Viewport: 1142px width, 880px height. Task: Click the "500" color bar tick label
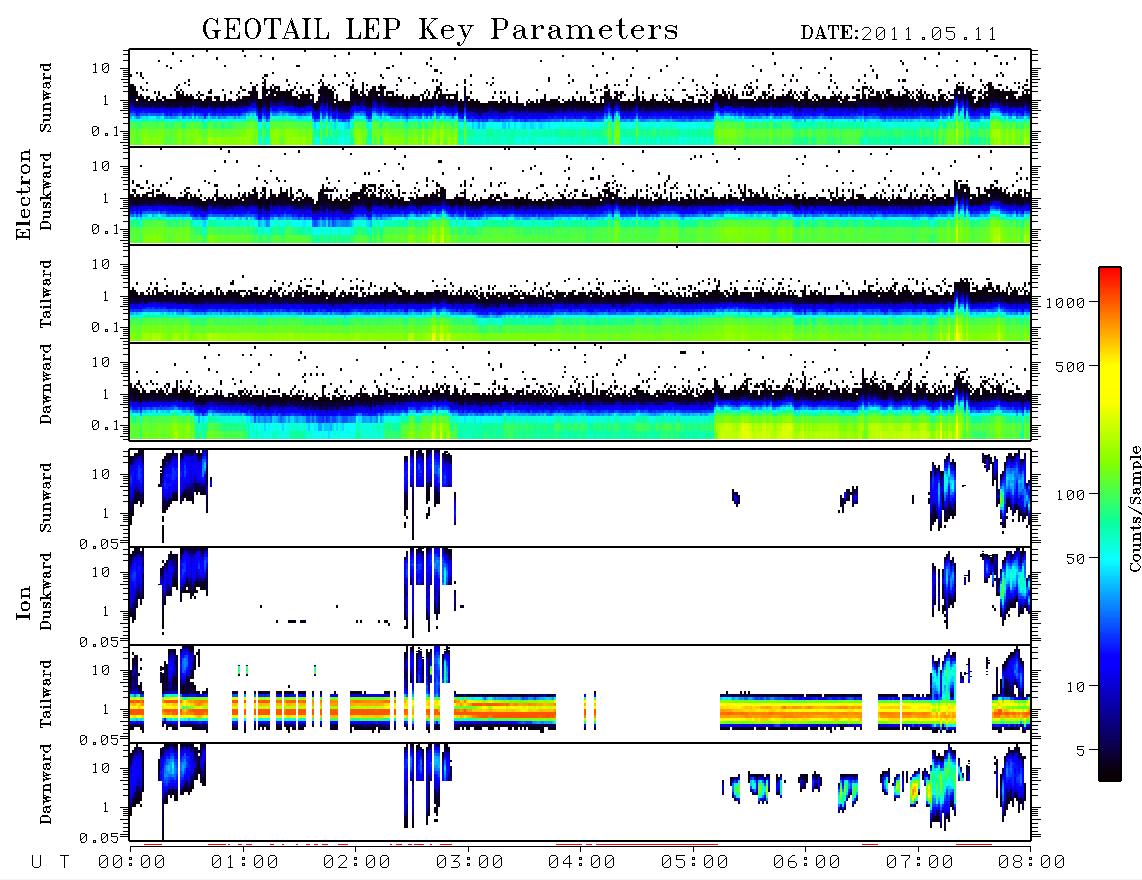(1071, 366)
